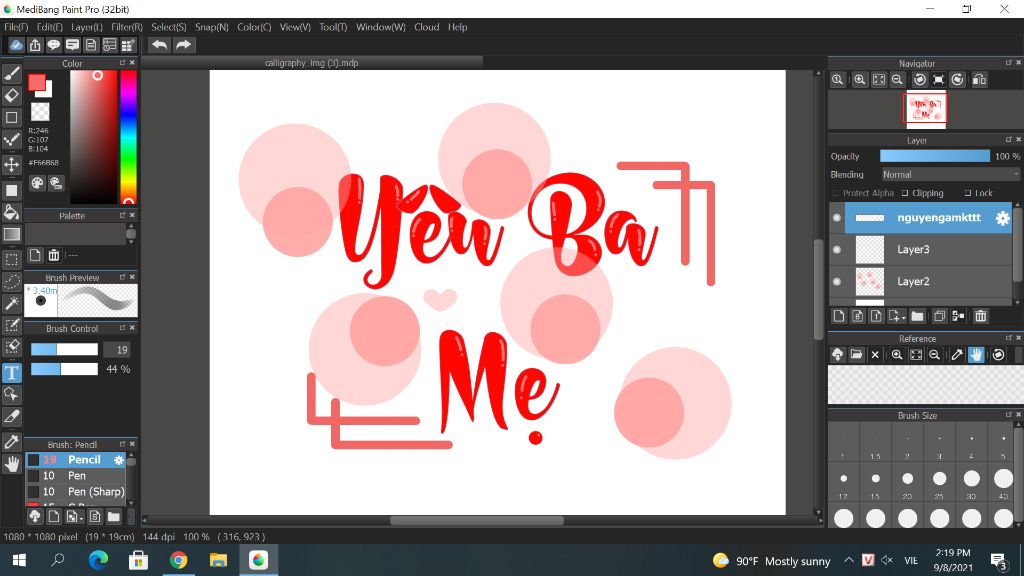The image size is (1024, 576).
Task: Select the Gradient tool
Action: pos(12,234)
